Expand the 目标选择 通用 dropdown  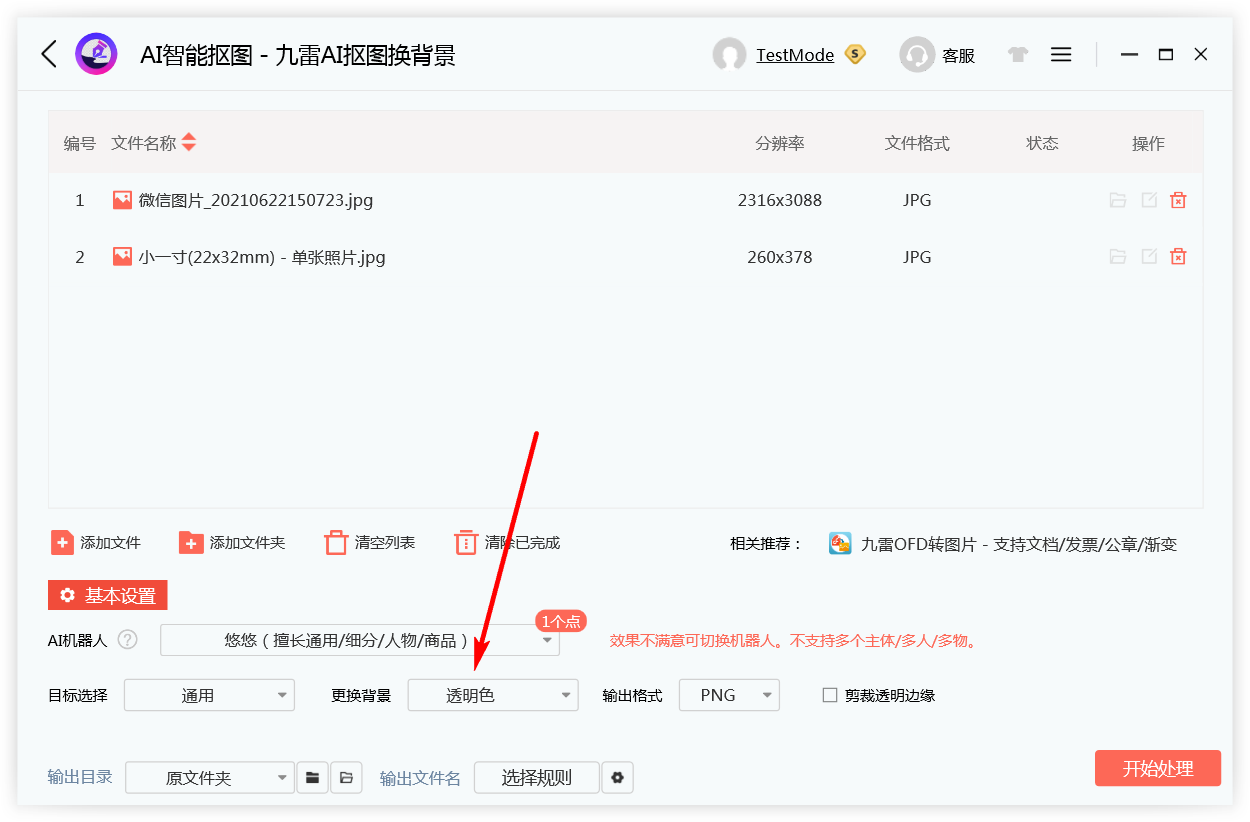coord(209,694)
